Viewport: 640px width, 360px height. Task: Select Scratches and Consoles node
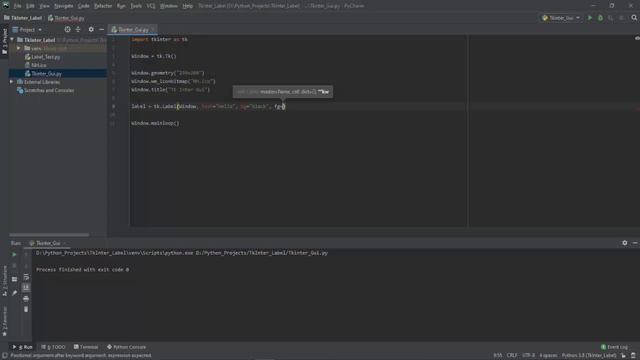click(x=49, y=91)
